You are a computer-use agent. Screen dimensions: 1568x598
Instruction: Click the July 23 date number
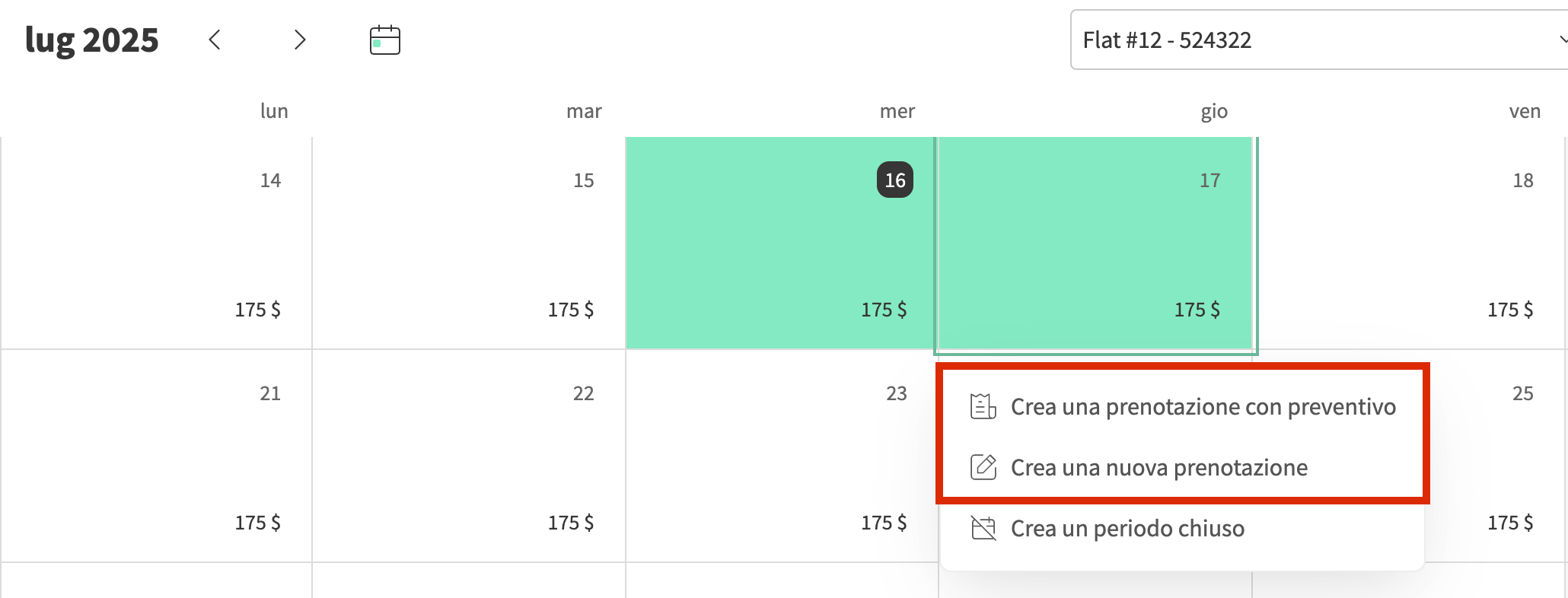(x=896, y=393)
